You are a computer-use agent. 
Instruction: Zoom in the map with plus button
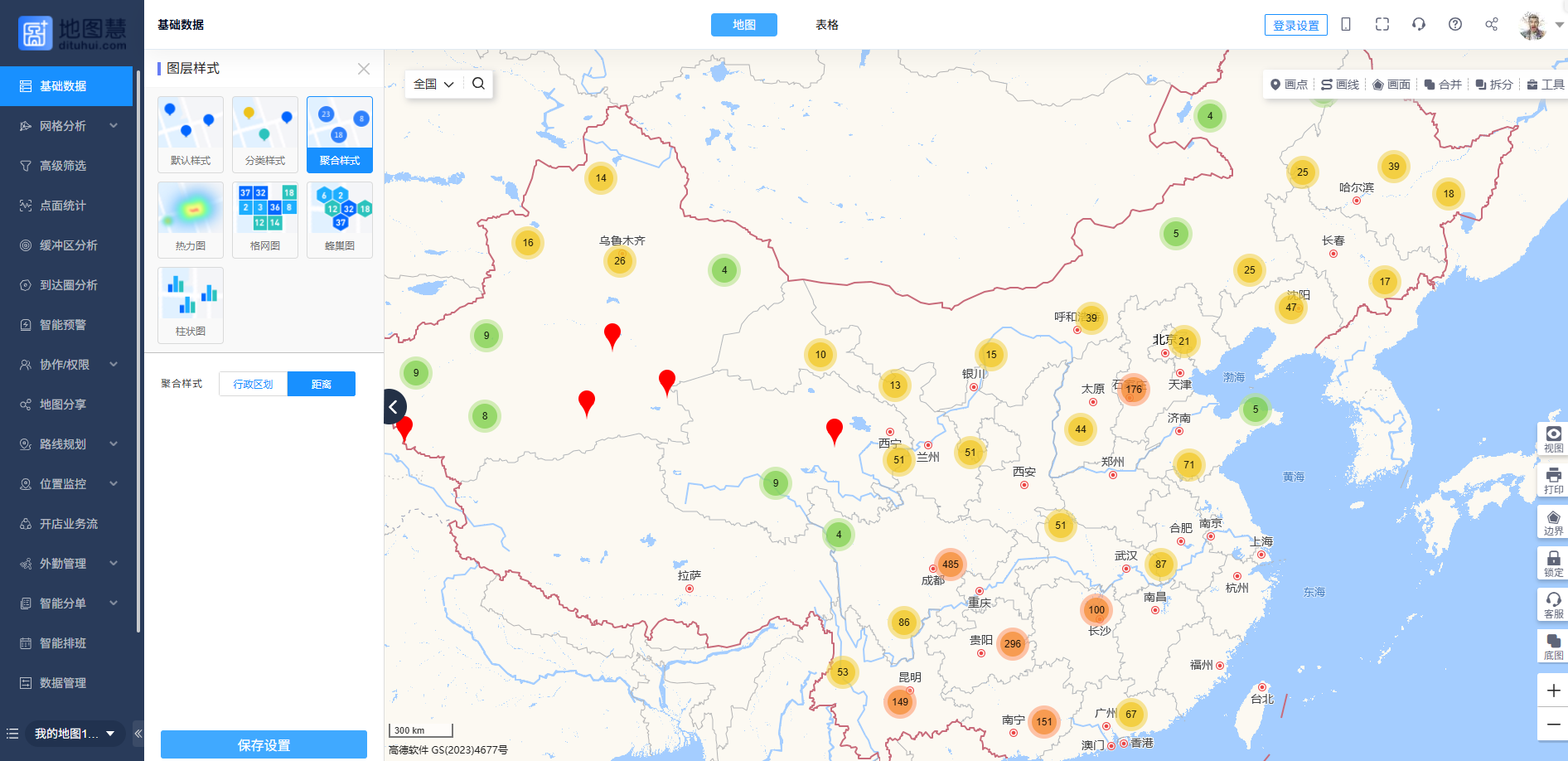pos(1553,691)
